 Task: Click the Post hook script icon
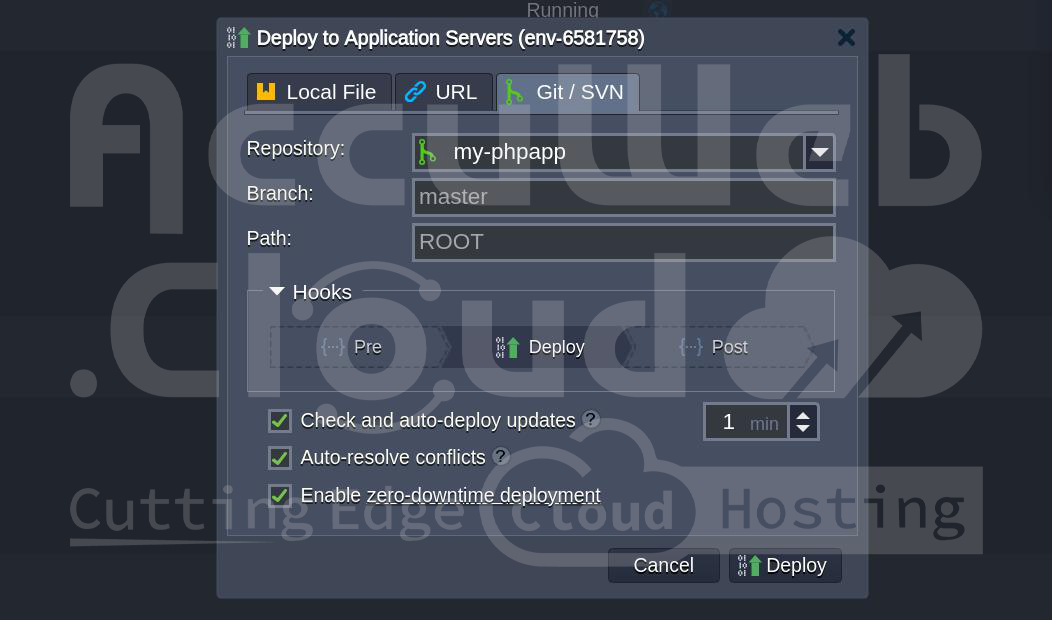[690, 346]
